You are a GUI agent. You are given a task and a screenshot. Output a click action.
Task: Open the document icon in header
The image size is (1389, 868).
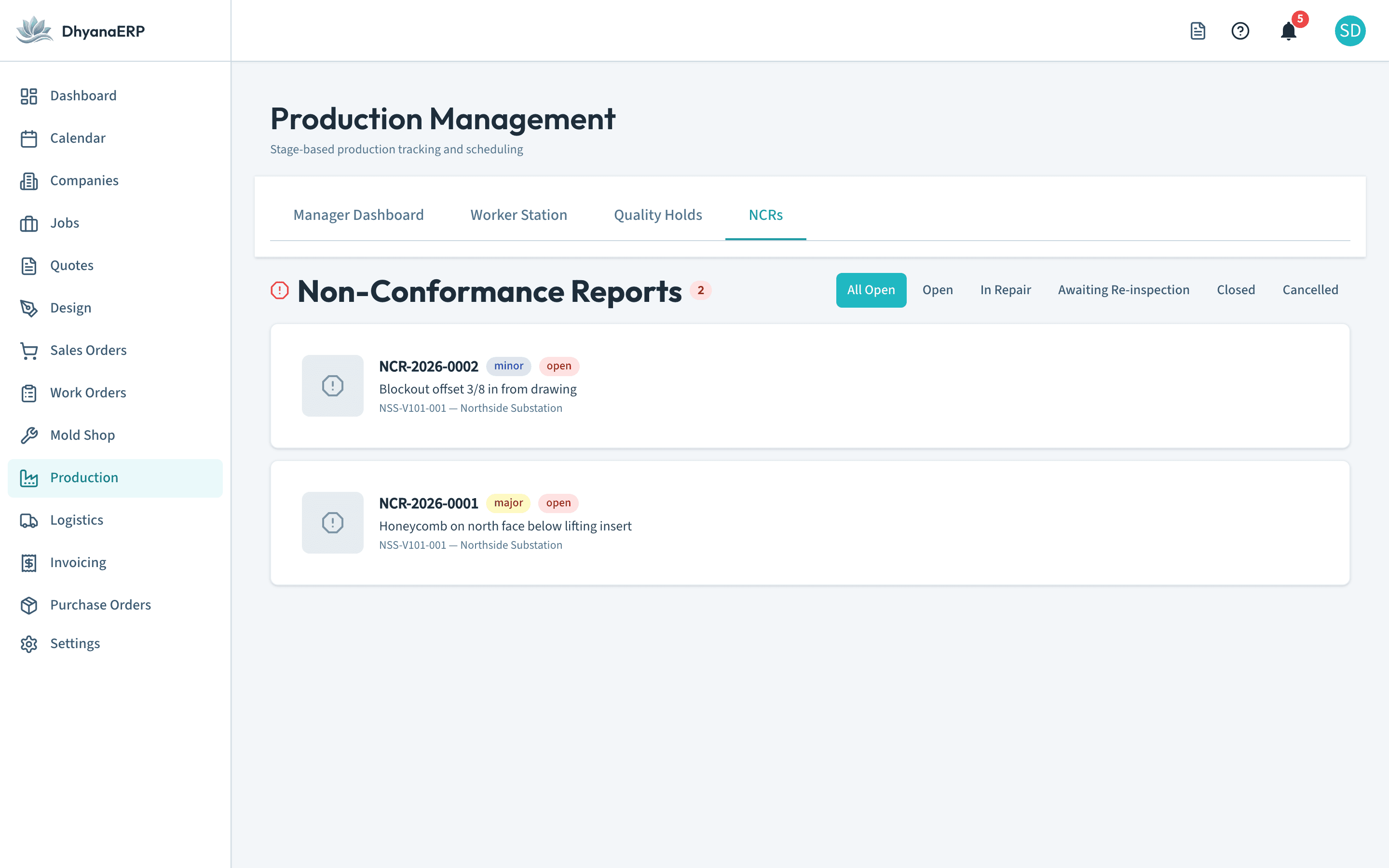[x=1198, y=30]
